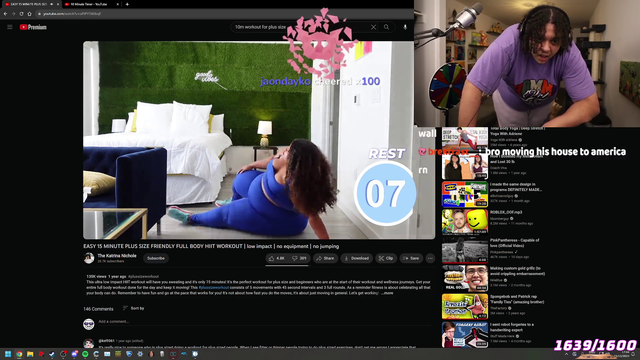Screen dimensions: 640x360
Task: Open Spotify from the taskbar
Action: pyautogui.click(x=85, y=354)
